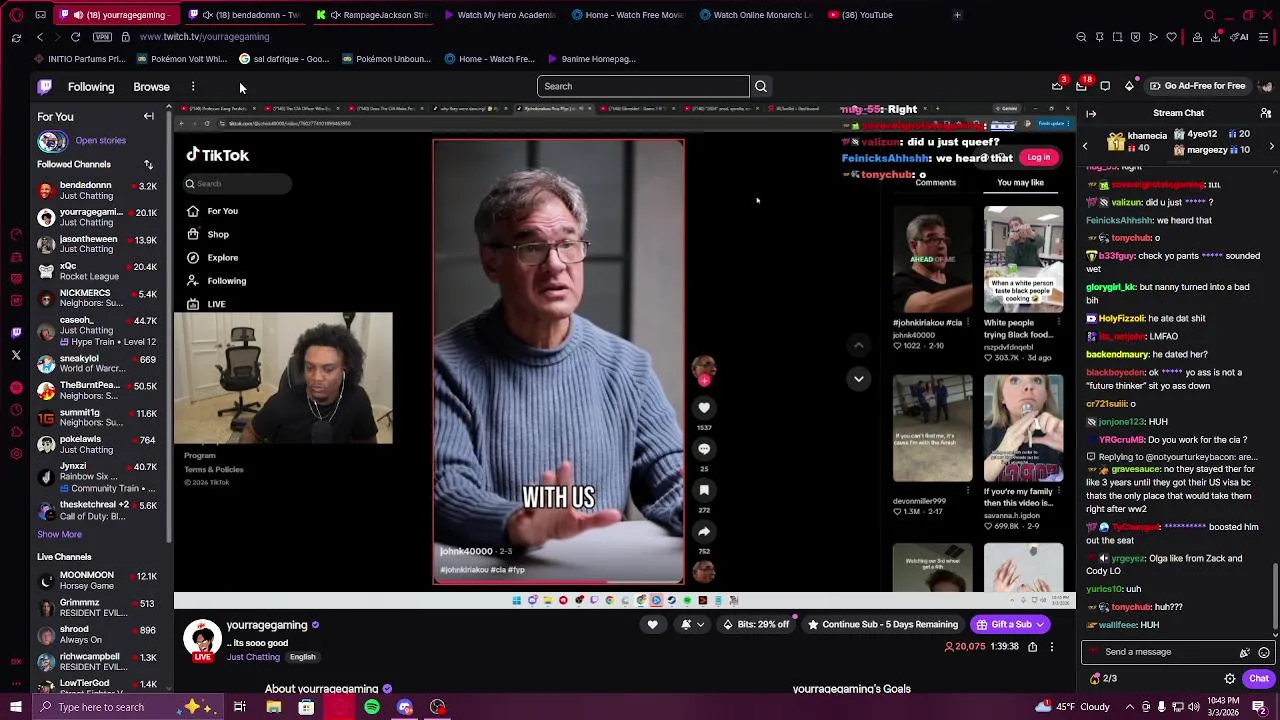
Task: Open Opera sidebar settings gear
Action: [16, 454]
